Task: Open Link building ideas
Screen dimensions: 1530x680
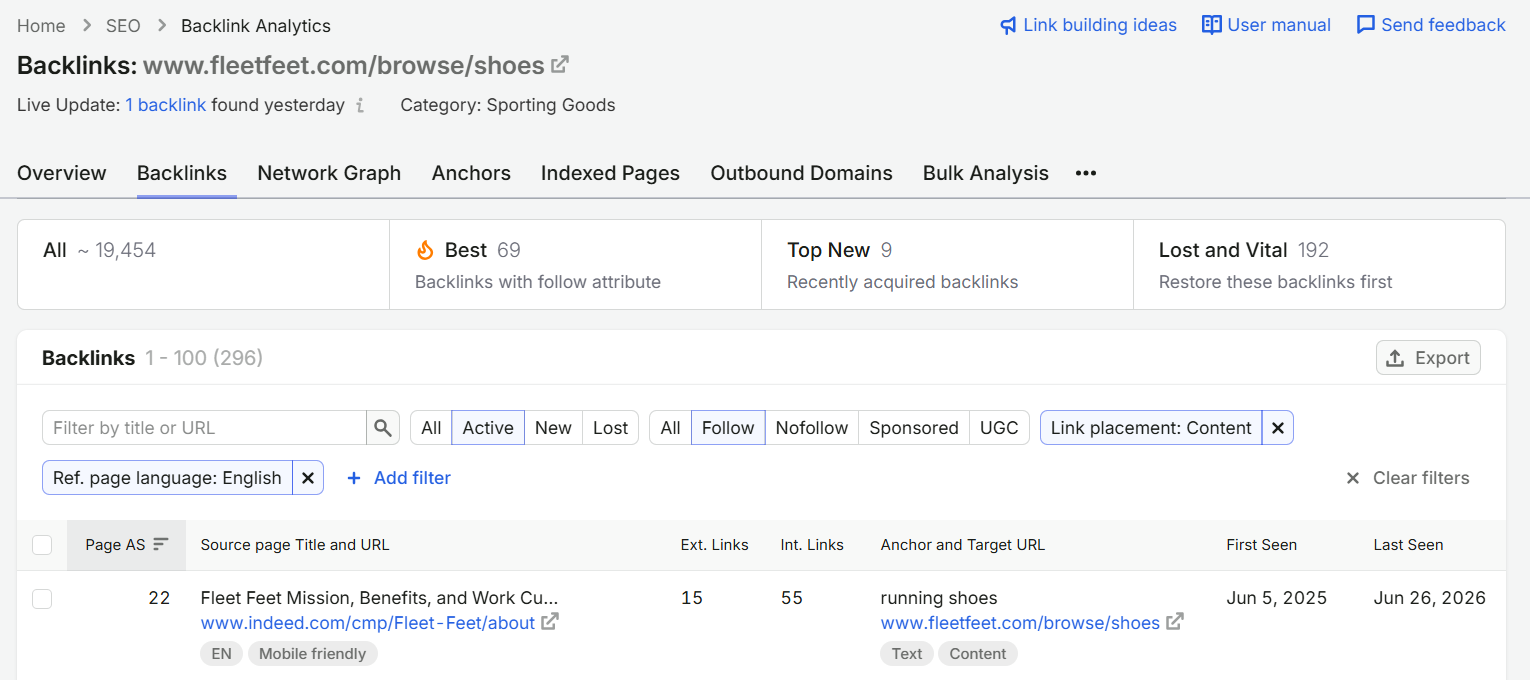Action: coord(1088,25)
